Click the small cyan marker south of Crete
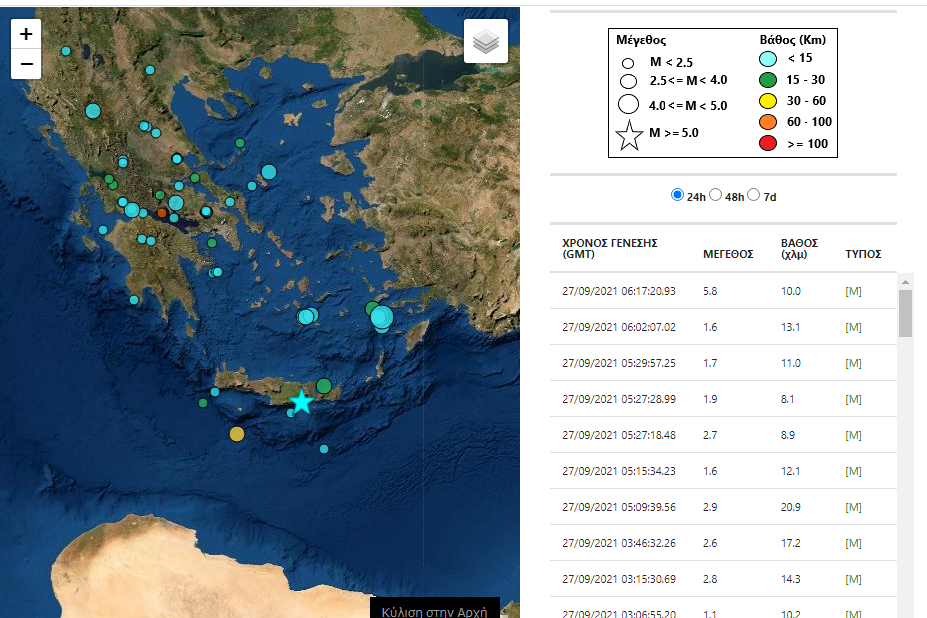927x618 pixels. (x=324, y=449)
